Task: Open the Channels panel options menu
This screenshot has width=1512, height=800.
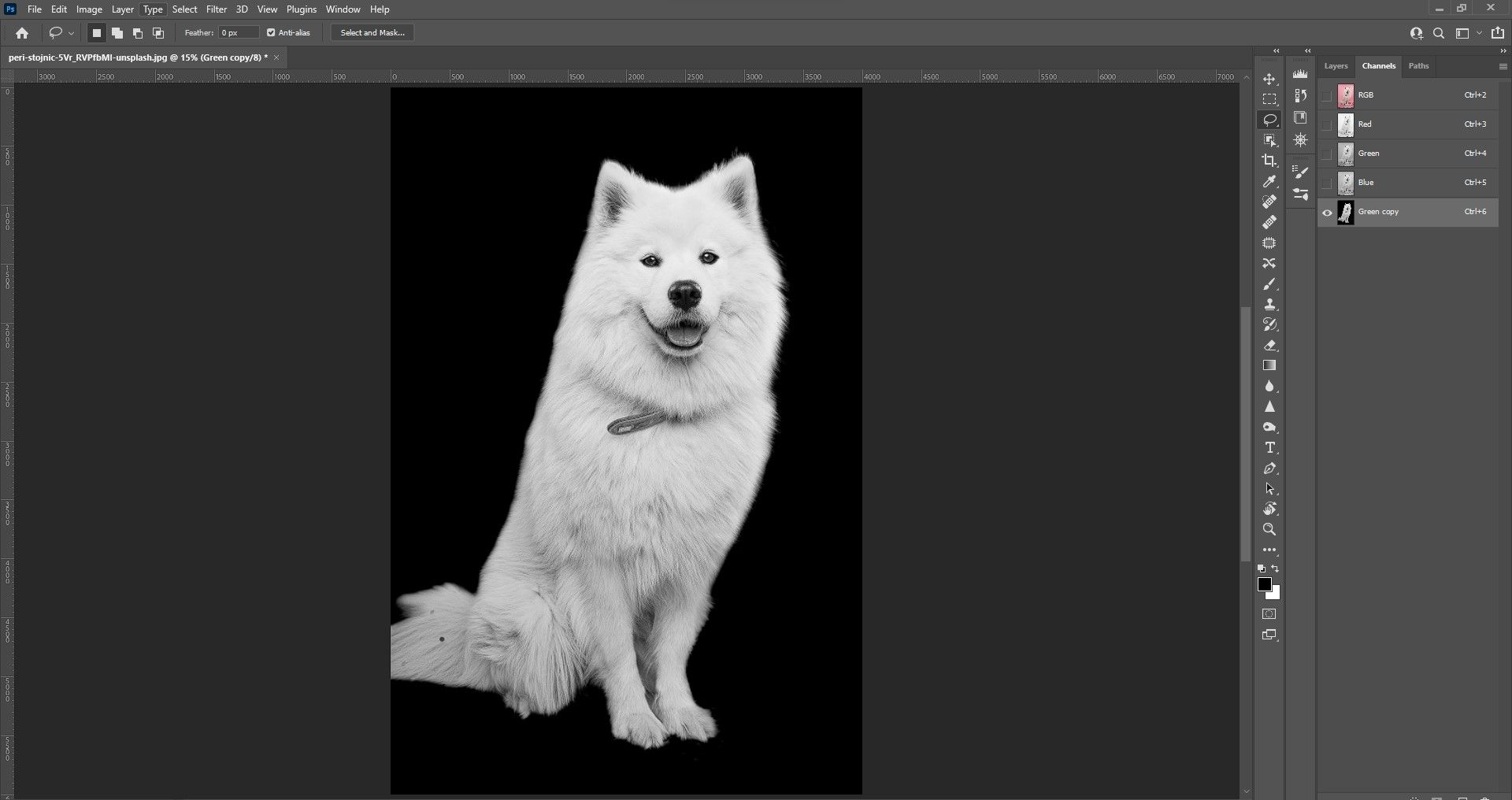Action: [x=1503, y=67]
